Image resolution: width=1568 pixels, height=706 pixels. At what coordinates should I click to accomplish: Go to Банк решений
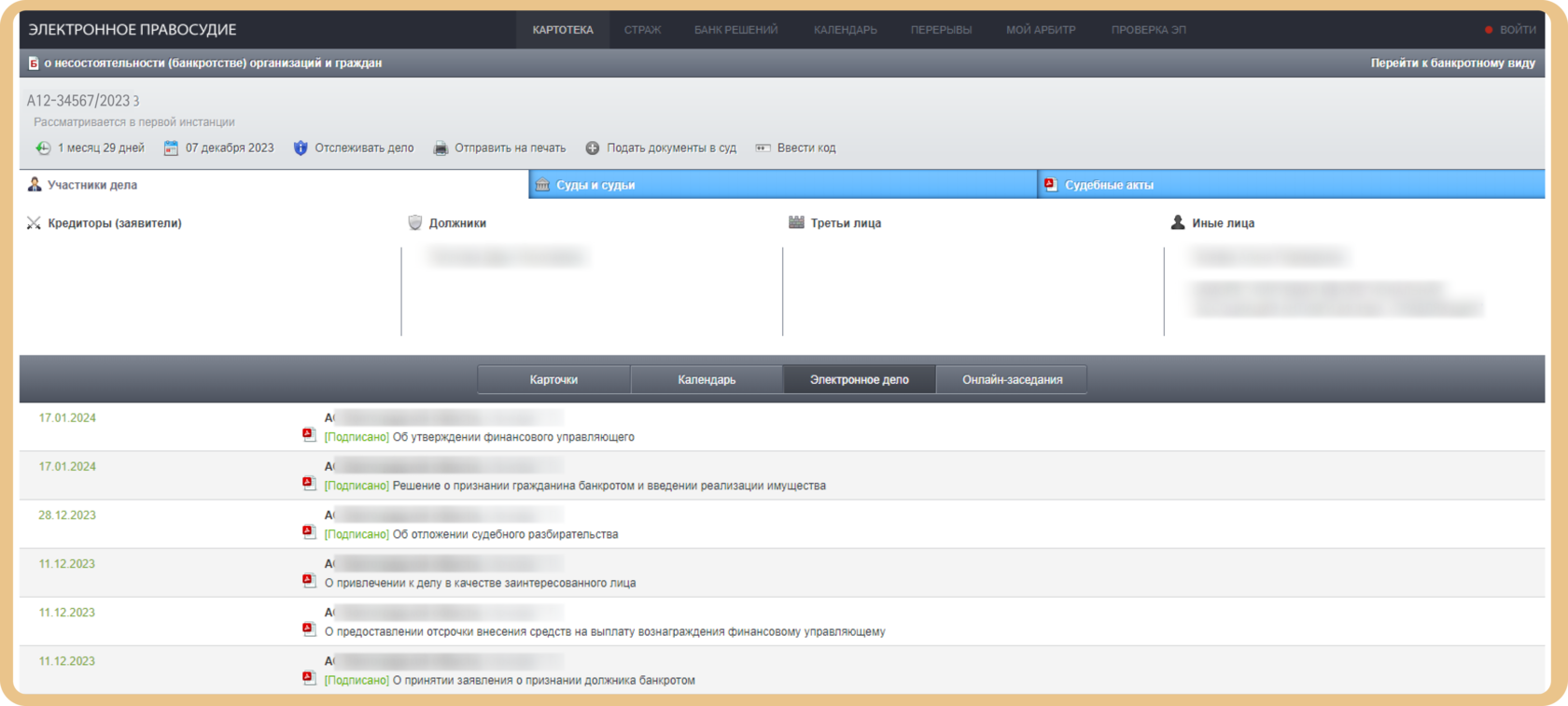[735, 30]
